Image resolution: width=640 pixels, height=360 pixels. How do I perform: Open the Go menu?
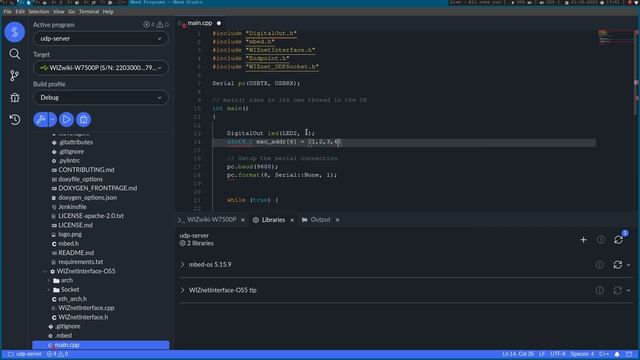tap(71, 12)
